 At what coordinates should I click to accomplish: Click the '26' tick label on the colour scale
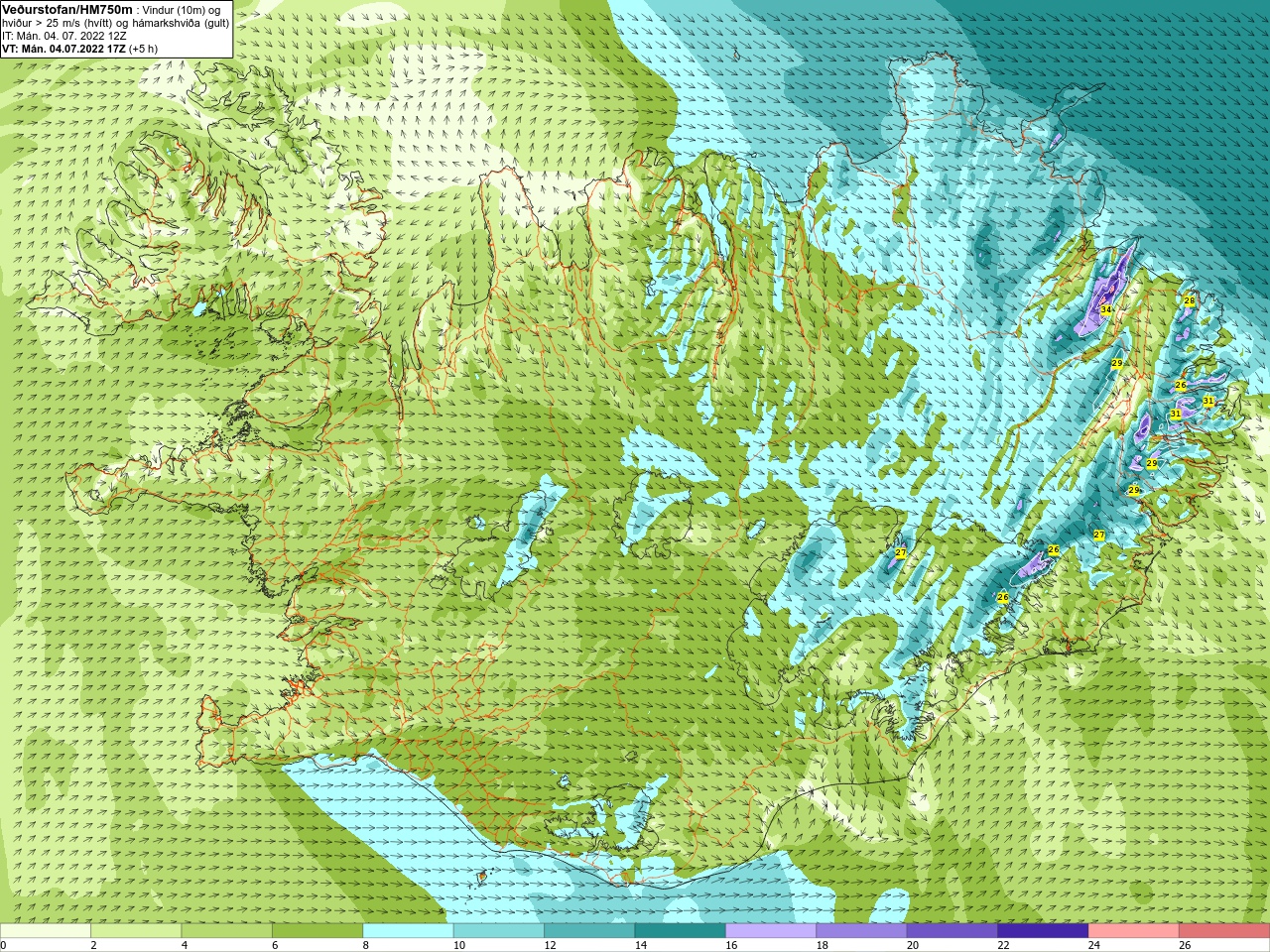pyautogui.click(x=1186, y=945)
